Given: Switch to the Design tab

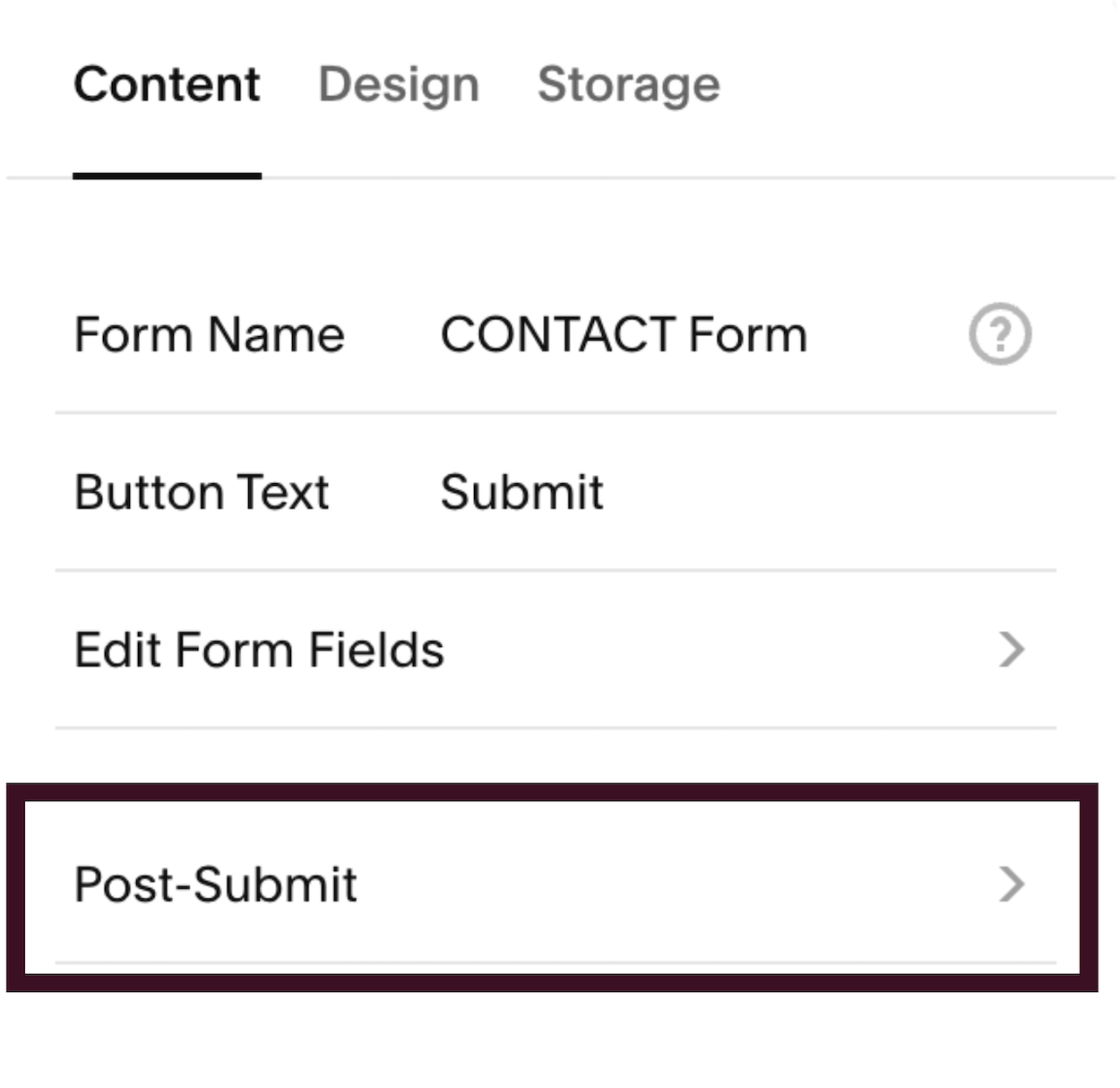Looking at the screenshot, I should coord(399,85).
